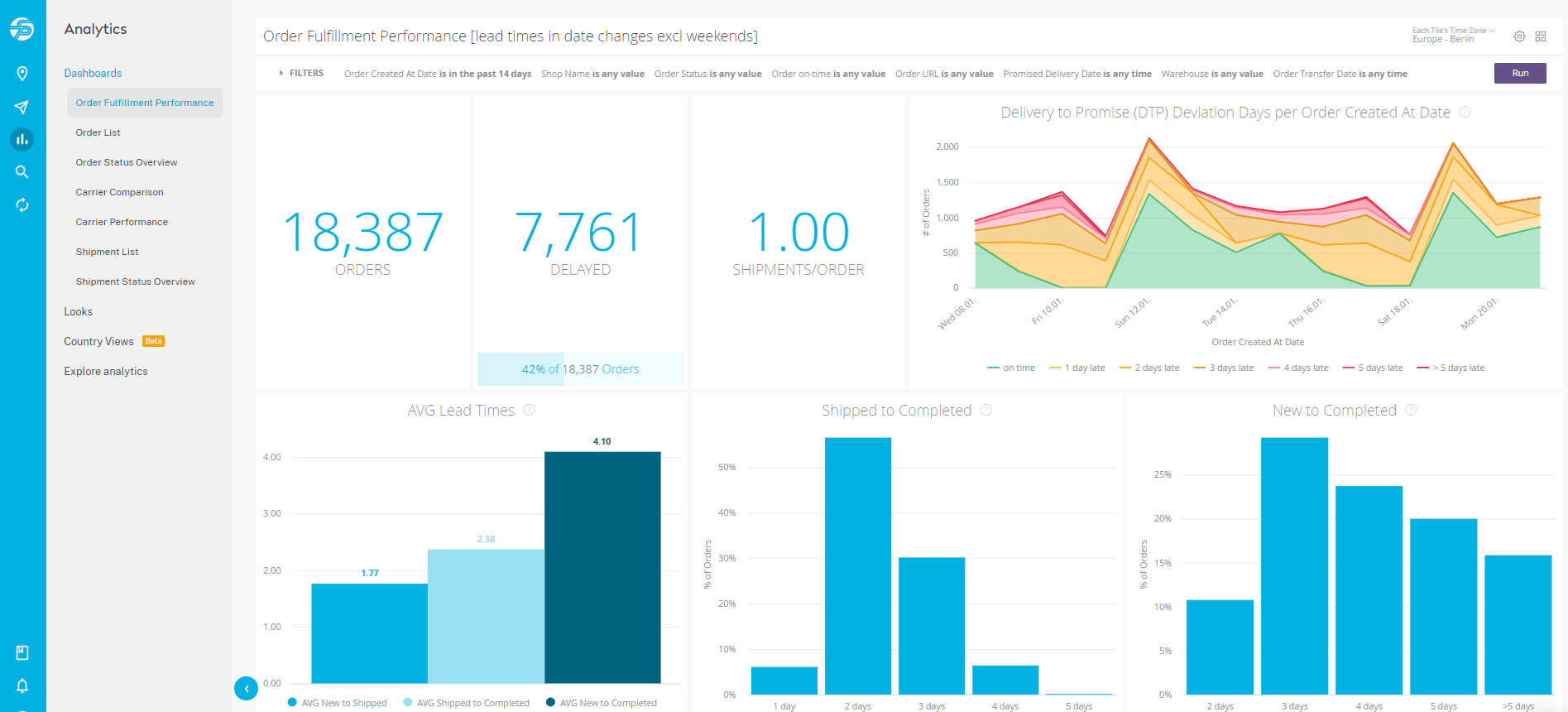Screen dimensions: 1568x712
Task: Expand the FILTERS section
Action: [x=301, y=73]
